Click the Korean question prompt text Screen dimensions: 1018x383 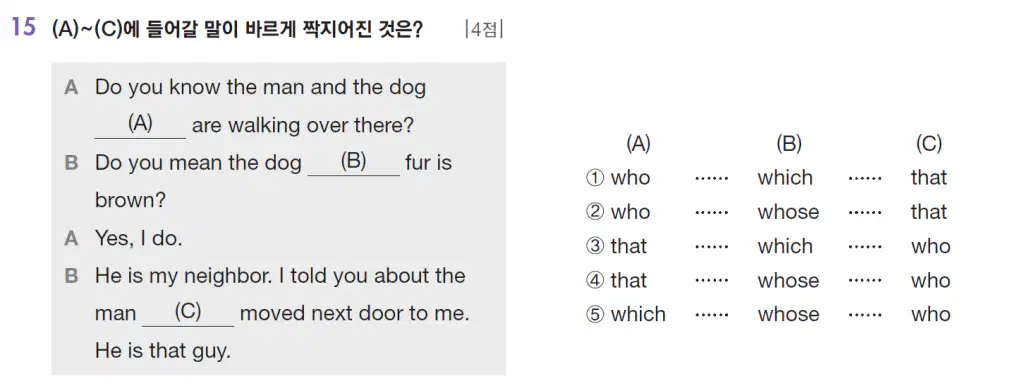tap(236, 30)
